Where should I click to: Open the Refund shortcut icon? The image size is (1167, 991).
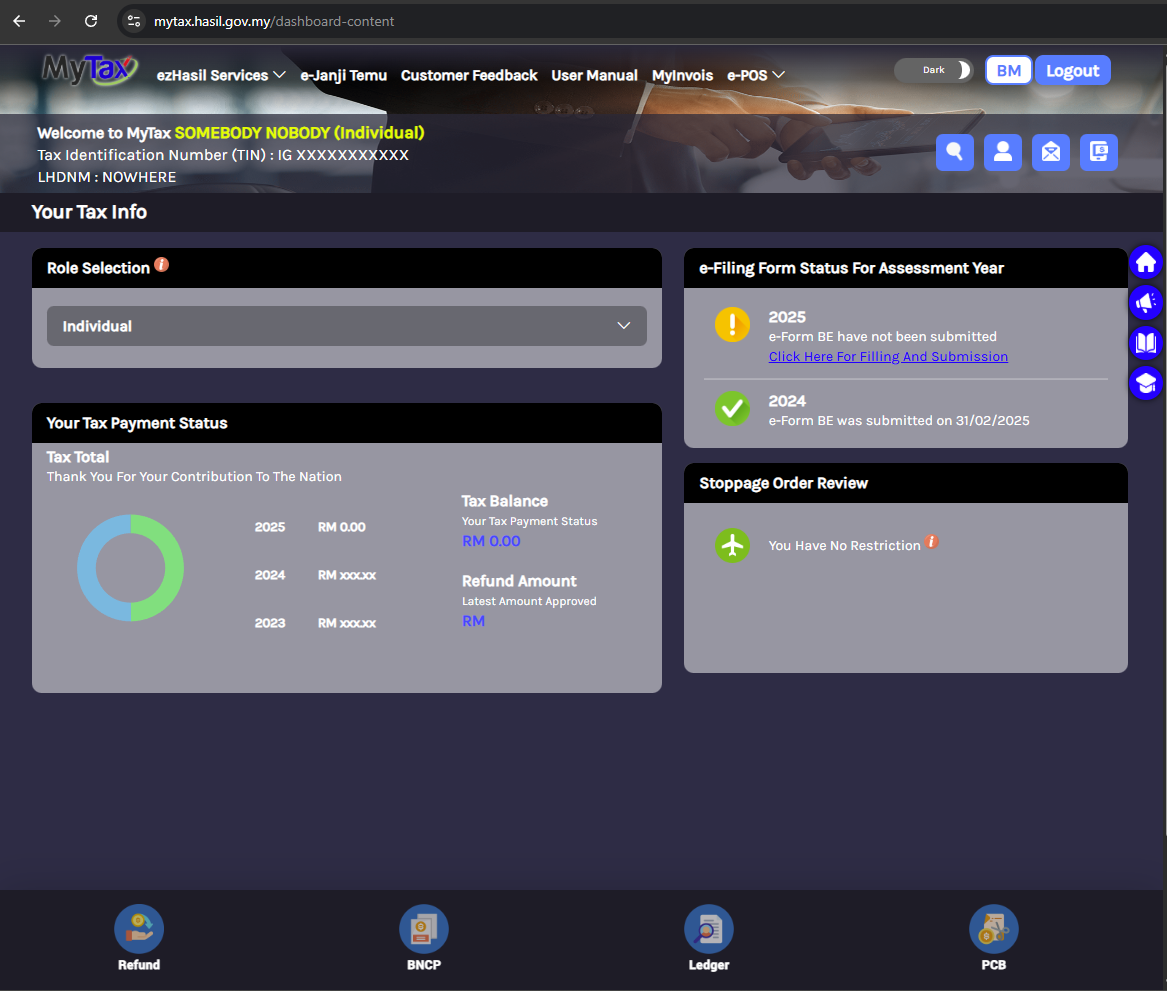139,929
